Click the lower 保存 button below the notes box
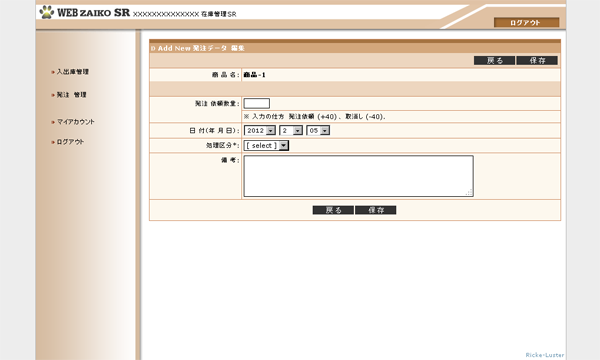Screen dimensions: 600x360 tap(375, 210)
